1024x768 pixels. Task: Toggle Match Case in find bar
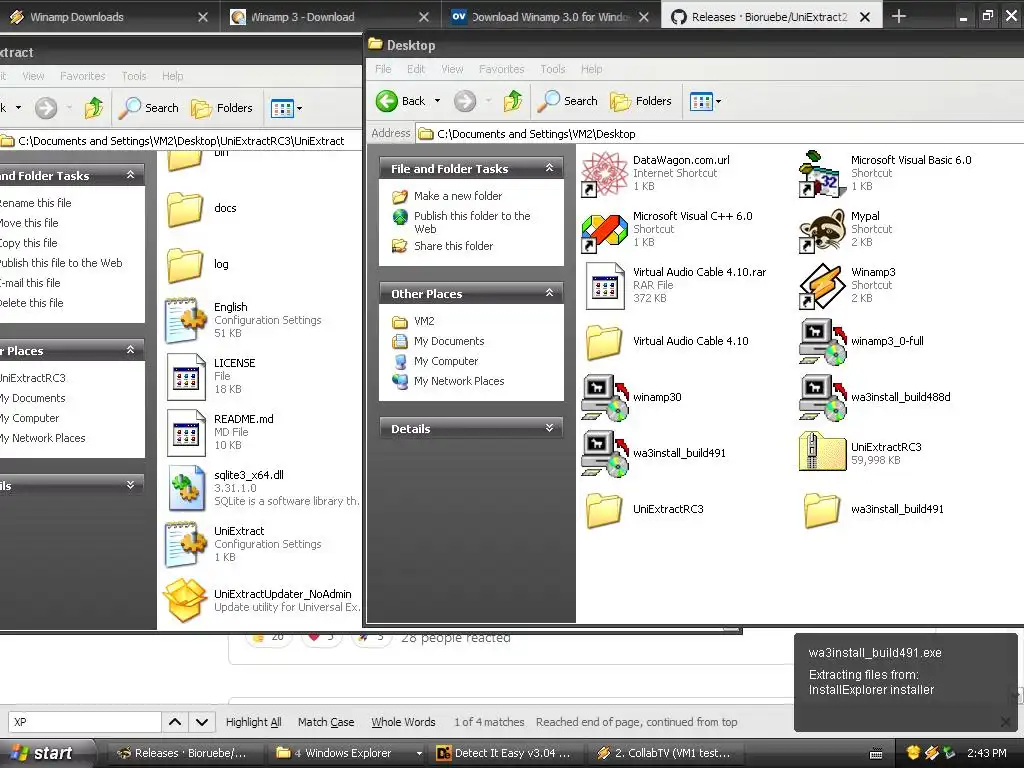326,722
